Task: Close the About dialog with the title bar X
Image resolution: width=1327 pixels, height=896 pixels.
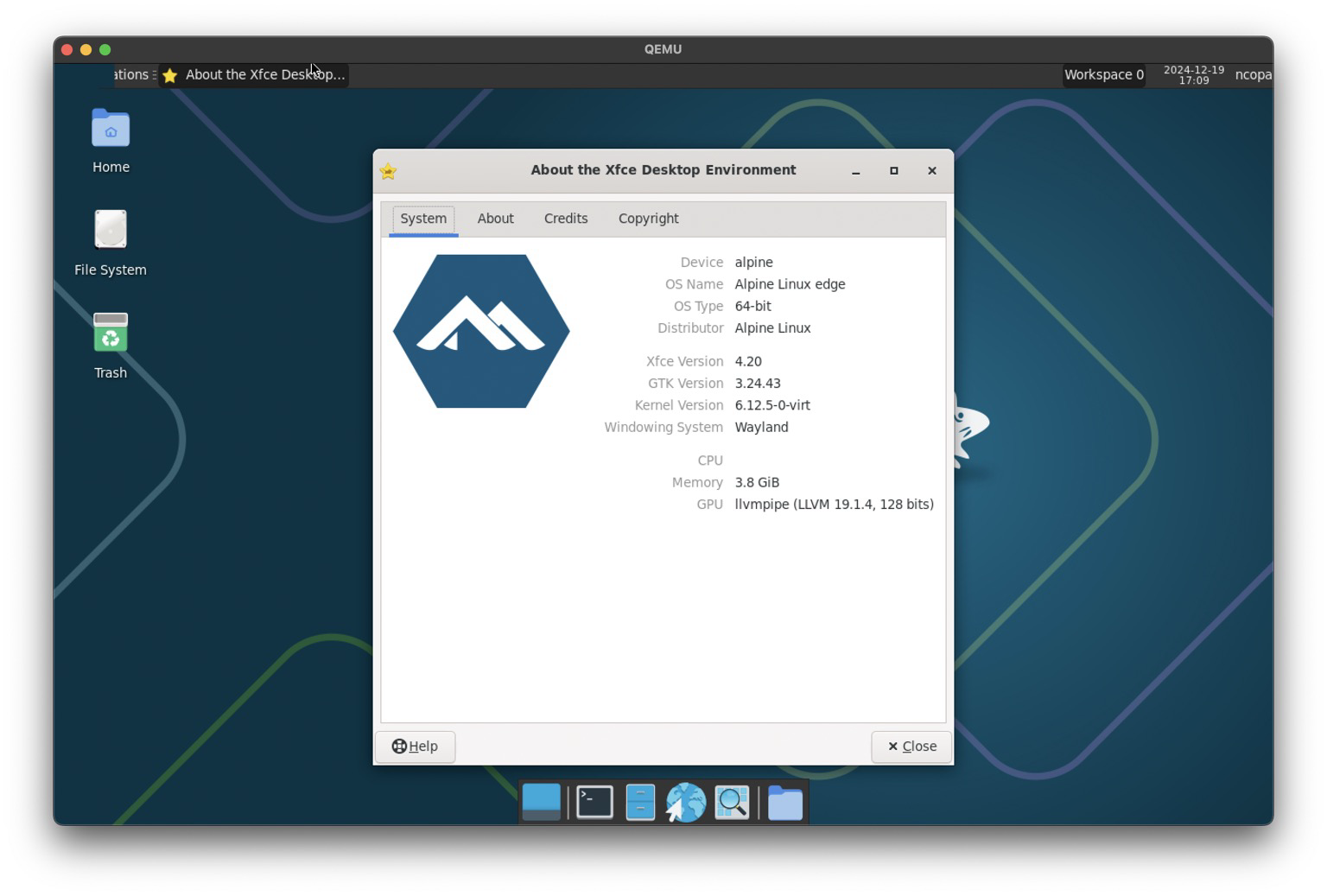Action: click(932, 171)
